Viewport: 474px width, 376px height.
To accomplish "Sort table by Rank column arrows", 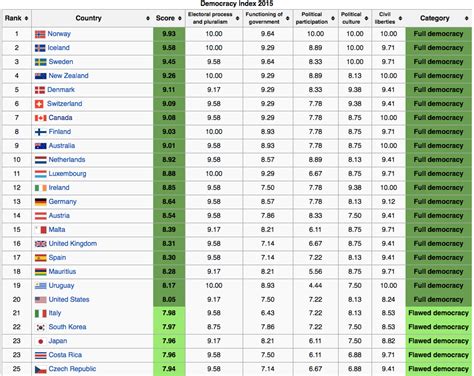I will (26, 18).
